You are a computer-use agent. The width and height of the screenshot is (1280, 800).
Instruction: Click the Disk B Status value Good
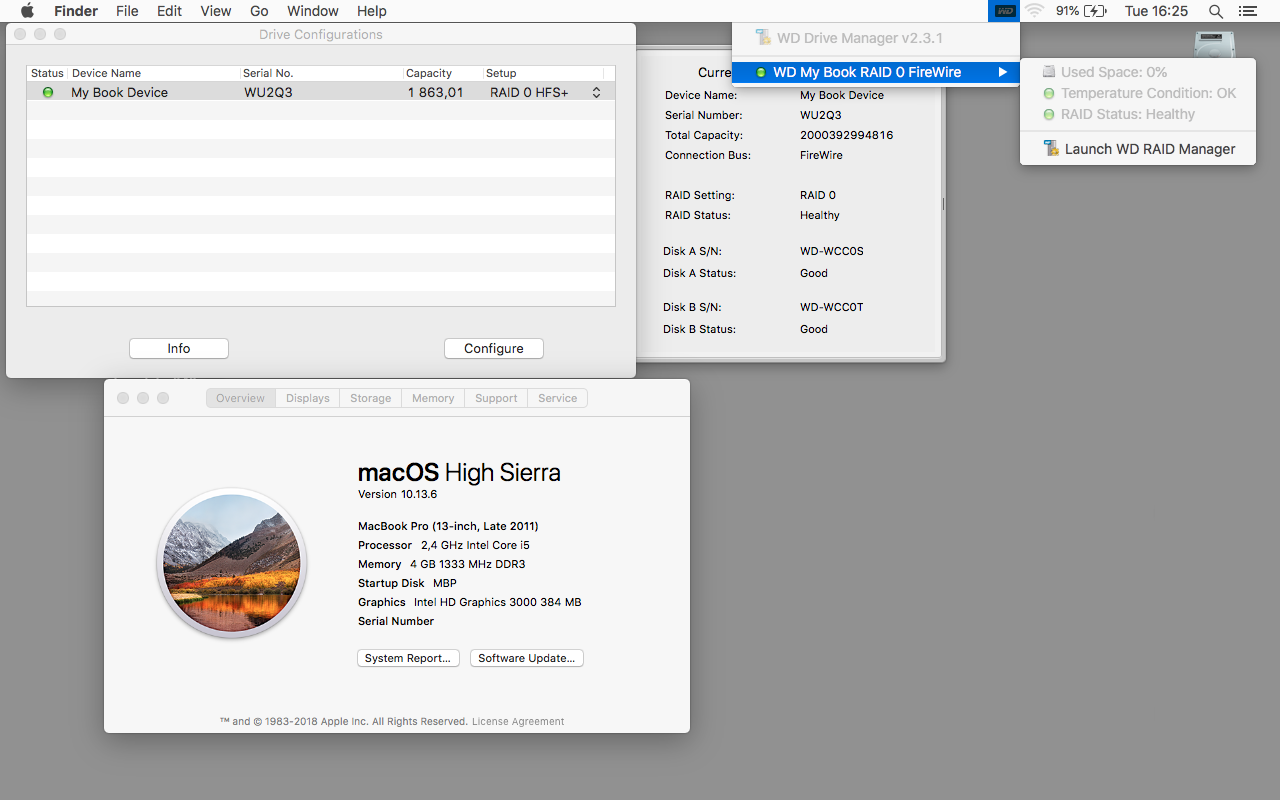click(814, 329)
